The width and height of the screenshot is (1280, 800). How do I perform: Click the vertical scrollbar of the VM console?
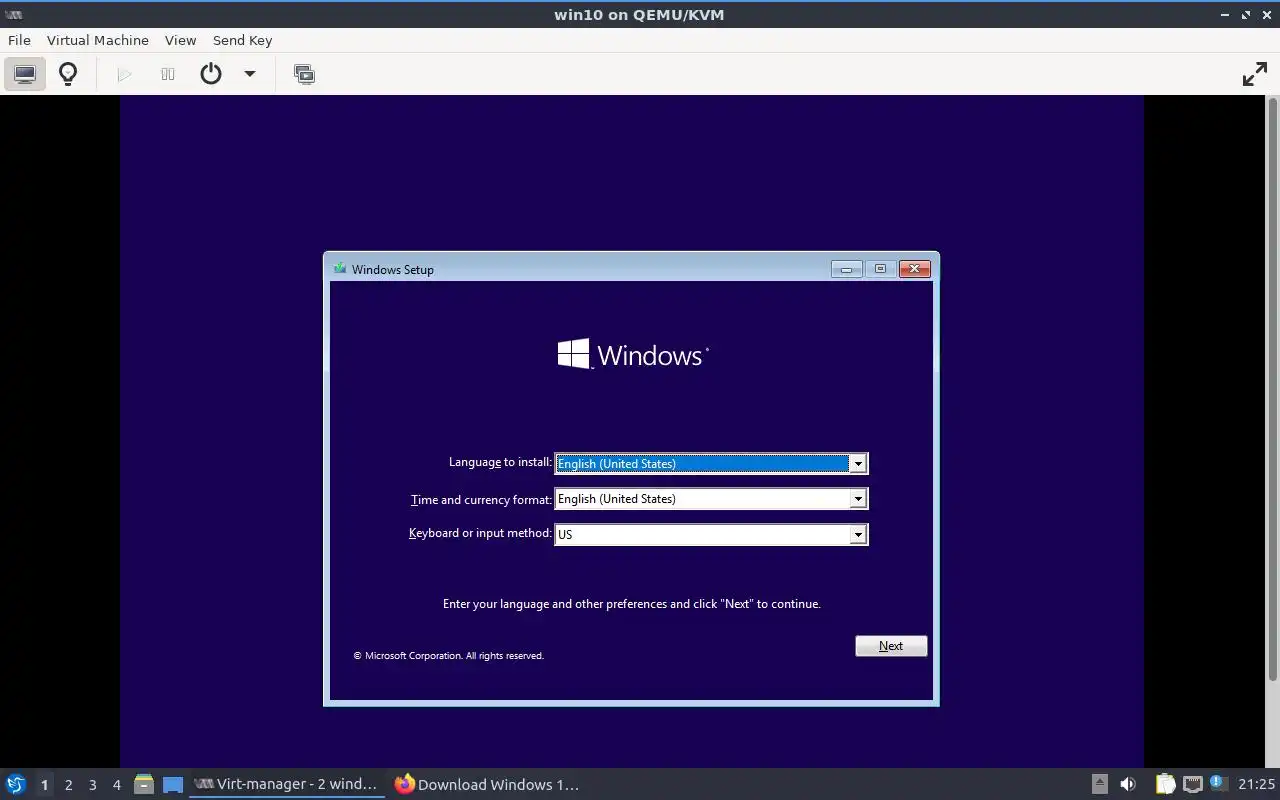[1273, 390]
